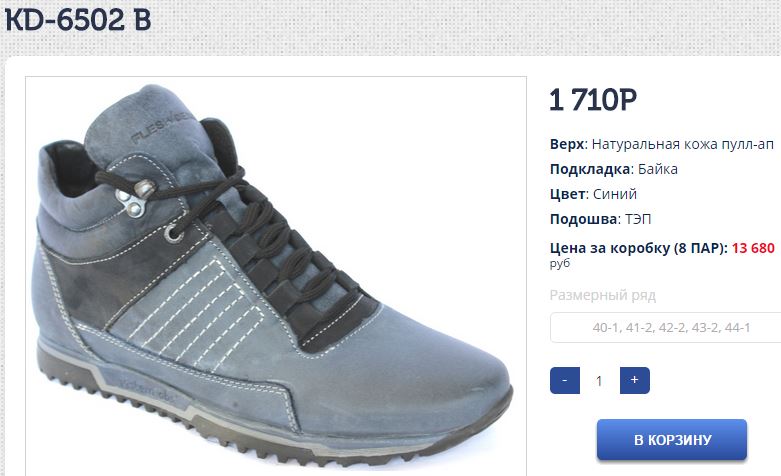Click the 1 710Р price
The width and height of the screenshot is (781, 476).
[x=593, y=100]
